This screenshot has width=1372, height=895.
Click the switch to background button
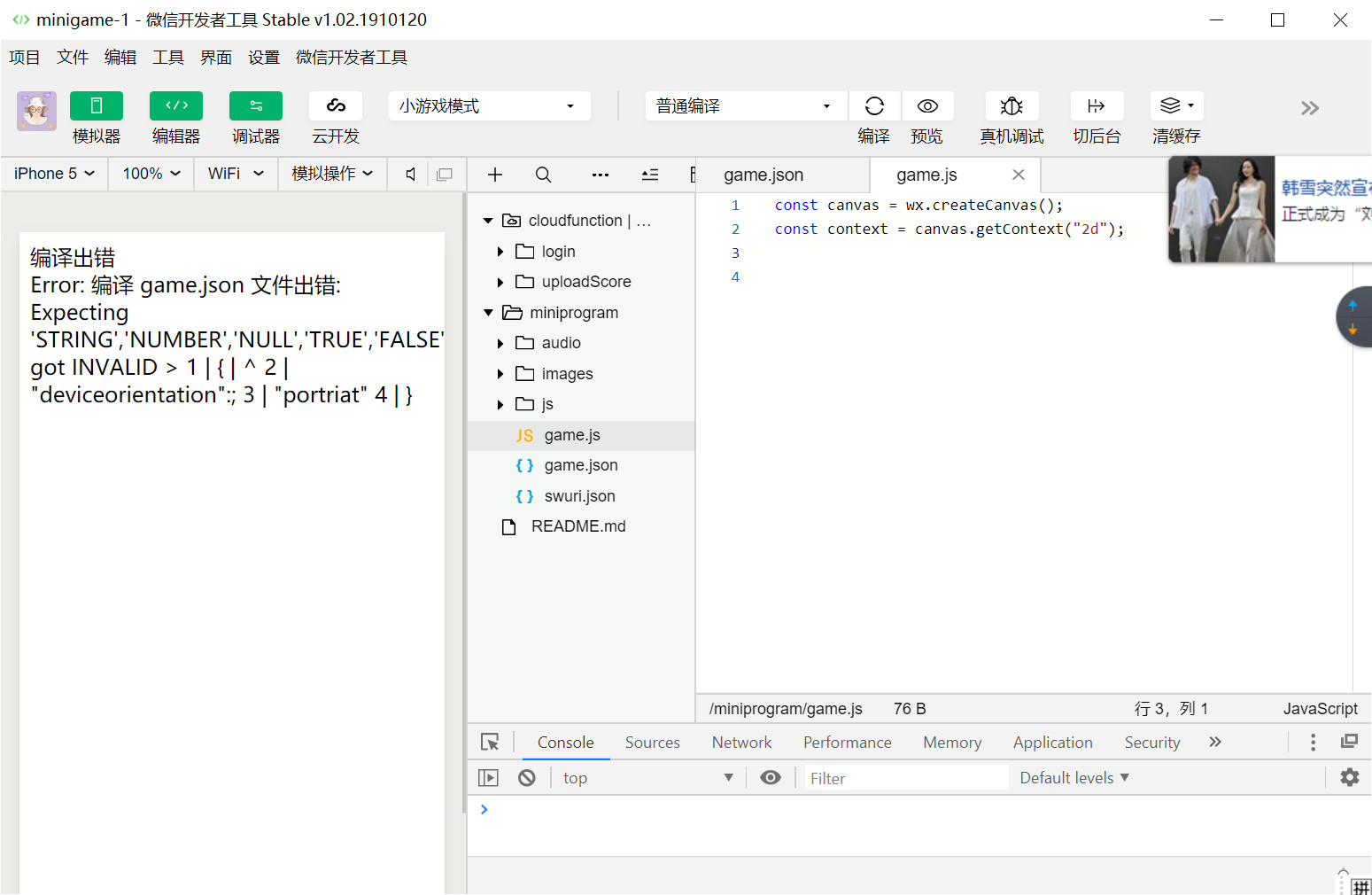(1097, 106)
